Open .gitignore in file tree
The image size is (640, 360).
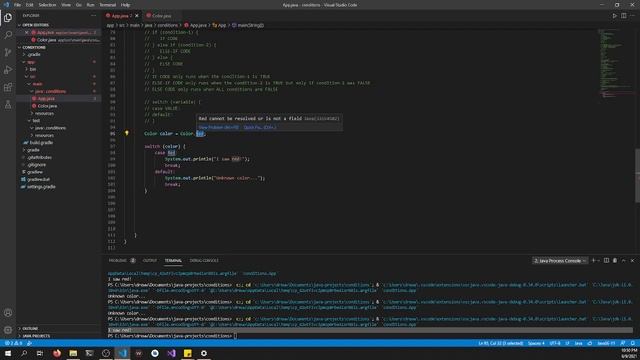tap(37, 164)
